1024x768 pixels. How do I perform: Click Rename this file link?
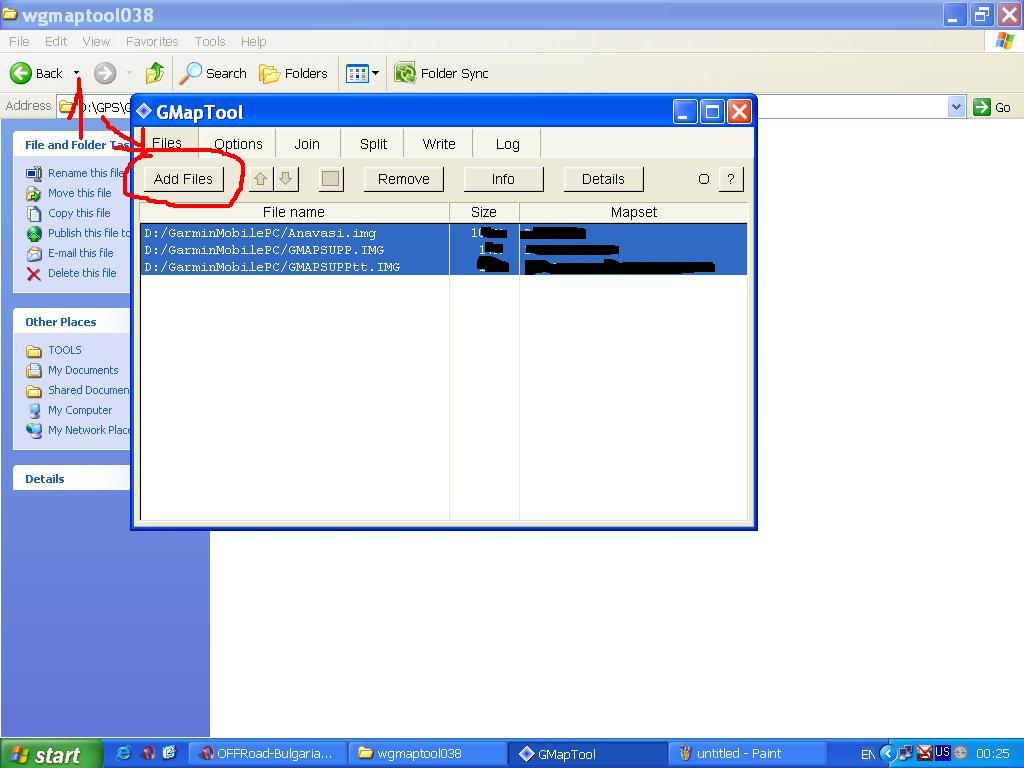[x=86, y=172]
